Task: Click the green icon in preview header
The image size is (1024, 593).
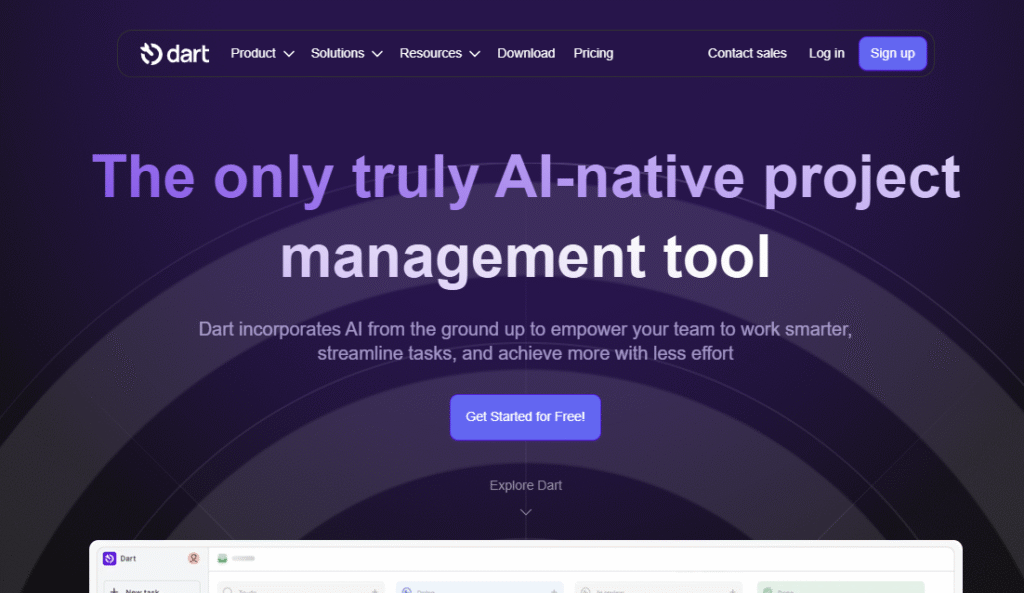Action: [223, 558]
